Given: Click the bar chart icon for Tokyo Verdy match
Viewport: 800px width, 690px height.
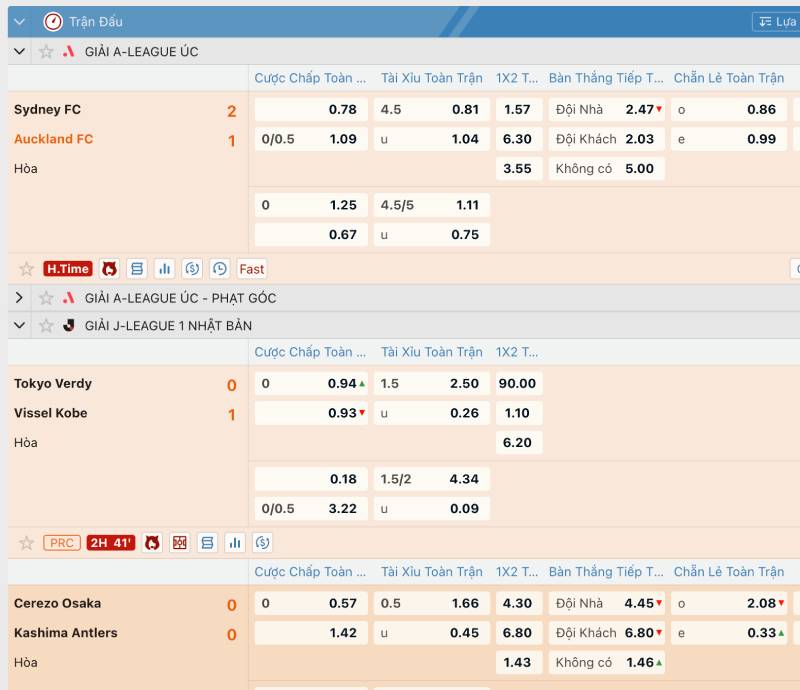Looking at the screenshot, I should tap(236, 543).
